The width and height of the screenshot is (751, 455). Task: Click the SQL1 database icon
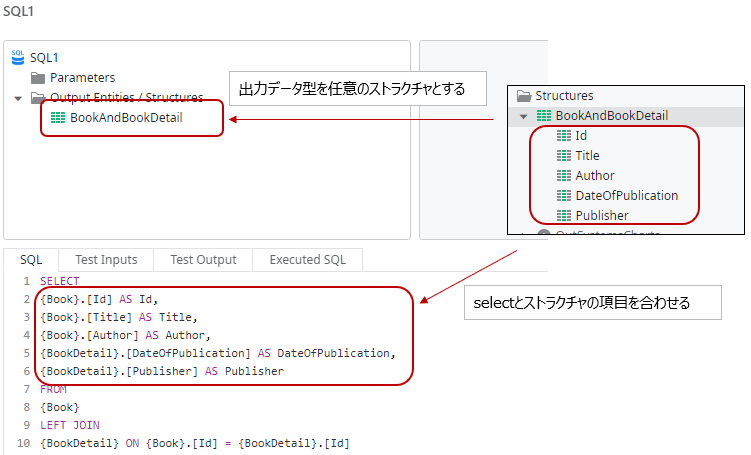(x=18, y=57)
